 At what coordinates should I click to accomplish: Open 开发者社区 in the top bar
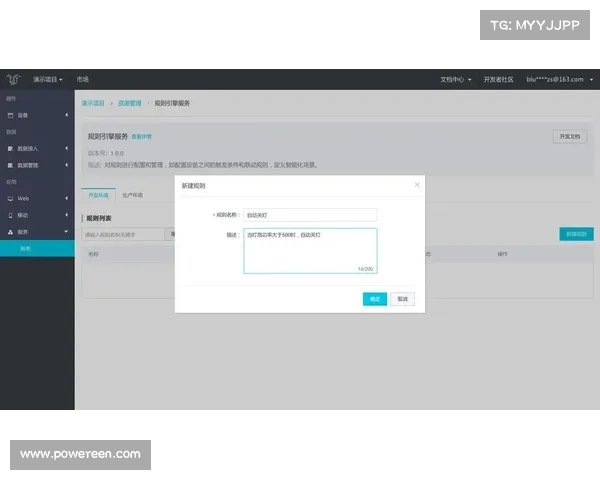(x=497, y=79)
